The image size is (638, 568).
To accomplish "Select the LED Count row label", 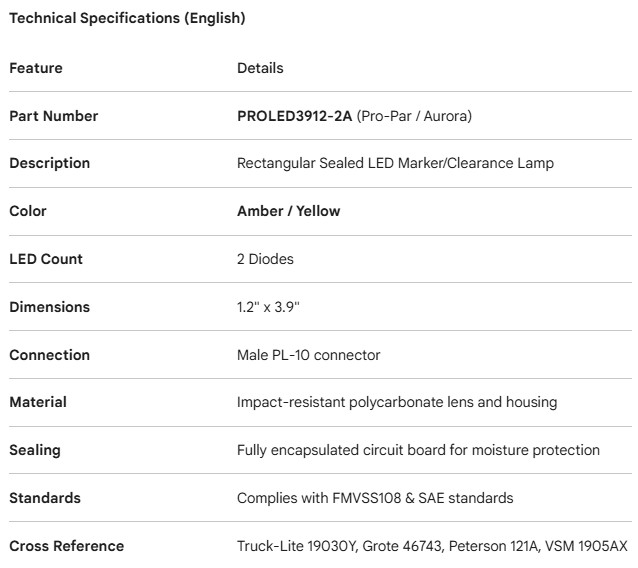I will point(46,259).
